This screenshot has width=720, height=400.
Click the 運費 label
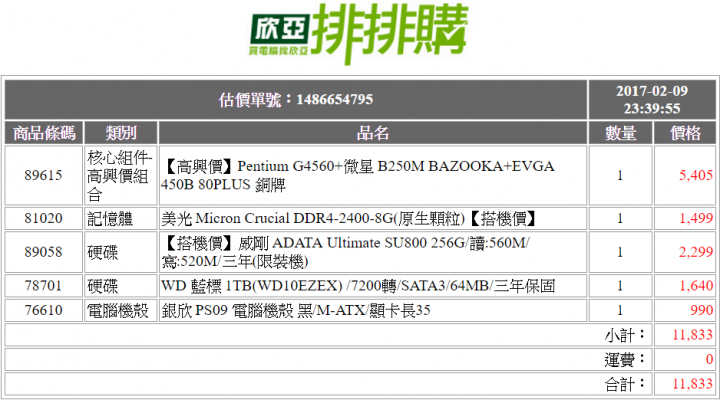[625, 360]
